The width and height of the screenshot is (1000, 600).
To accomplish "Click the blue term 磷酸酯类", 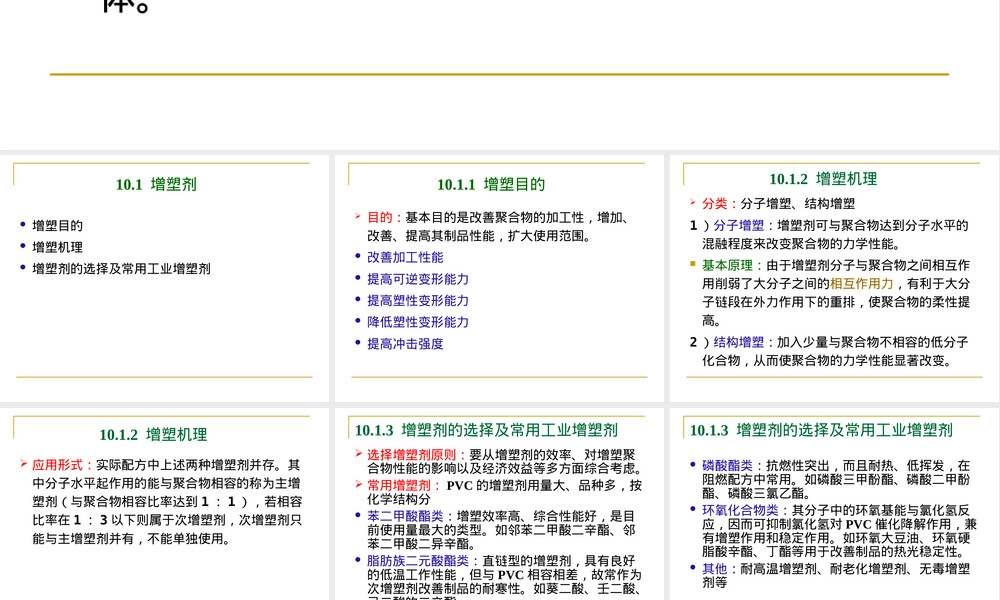I will (x=728, y=466).
